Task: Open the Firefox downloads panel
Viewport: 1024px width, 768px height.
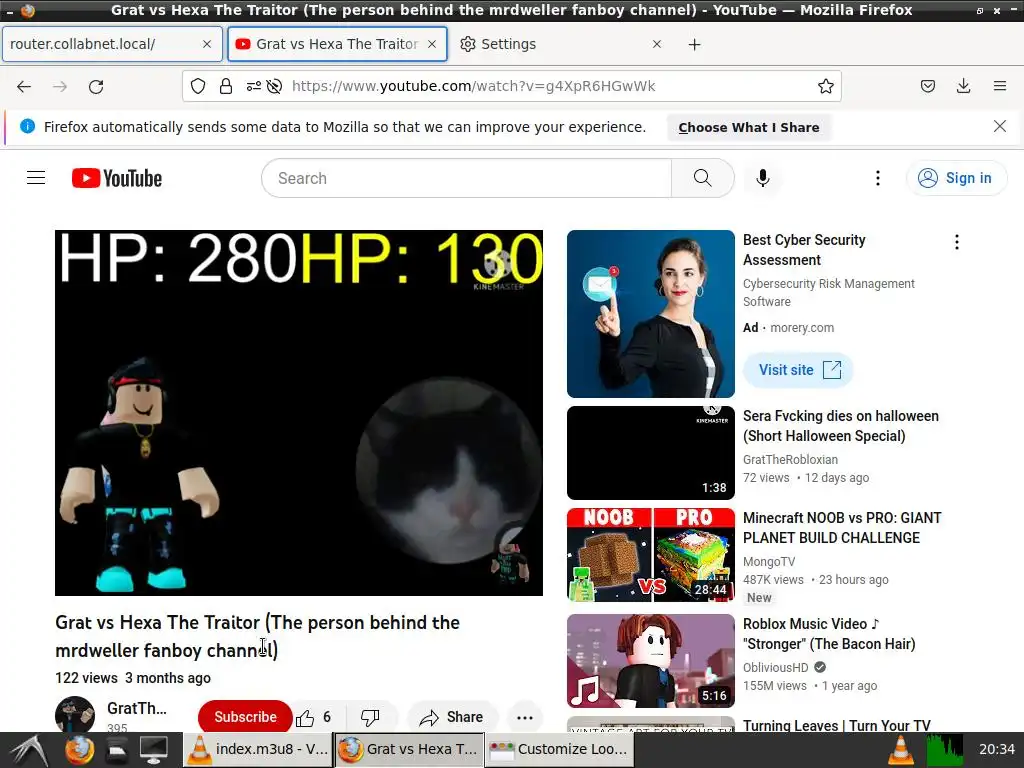Action: point(963,86)
